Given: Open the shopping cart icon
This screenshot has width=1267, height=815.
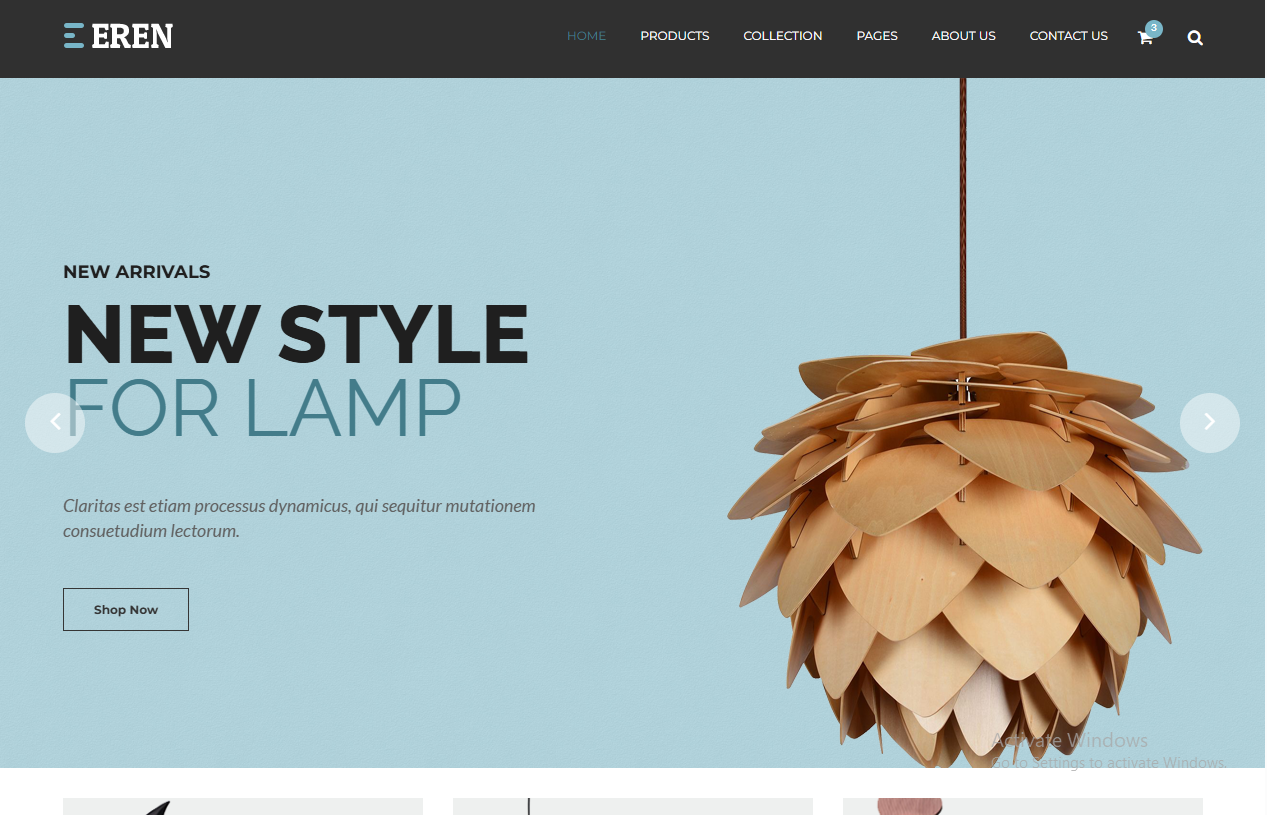Looking at the screenshot, I should point(1145,38).
